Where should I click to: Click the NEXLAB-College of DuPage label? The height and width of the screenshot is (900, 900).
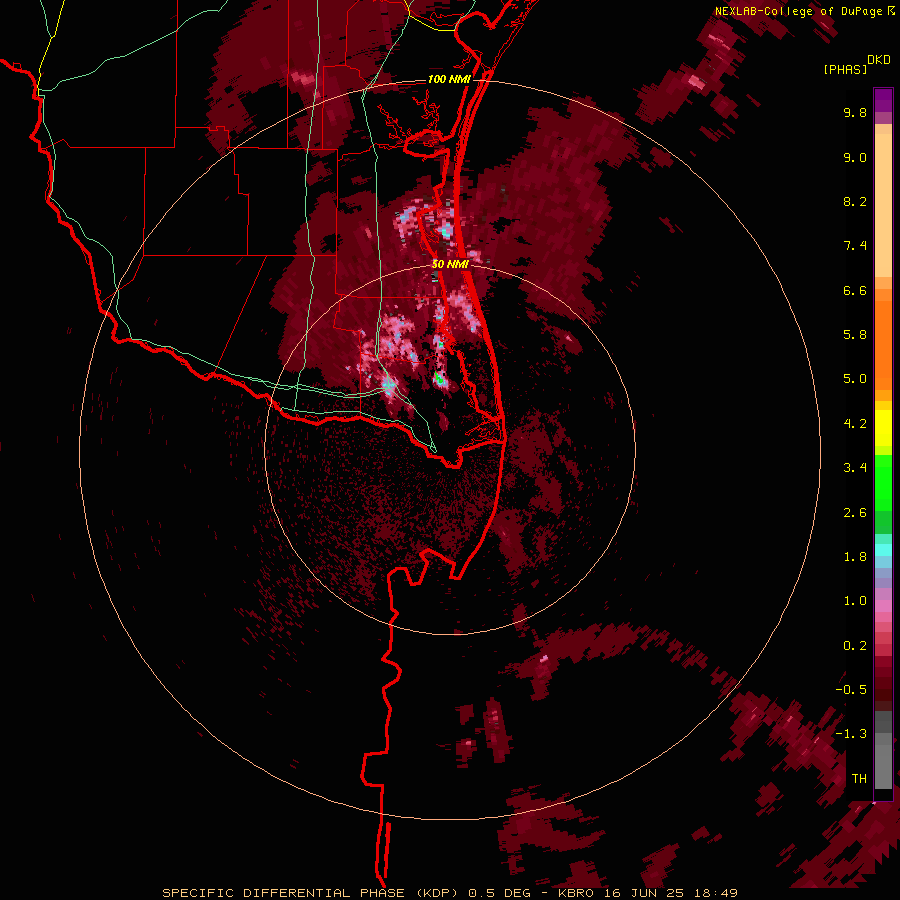798,11
